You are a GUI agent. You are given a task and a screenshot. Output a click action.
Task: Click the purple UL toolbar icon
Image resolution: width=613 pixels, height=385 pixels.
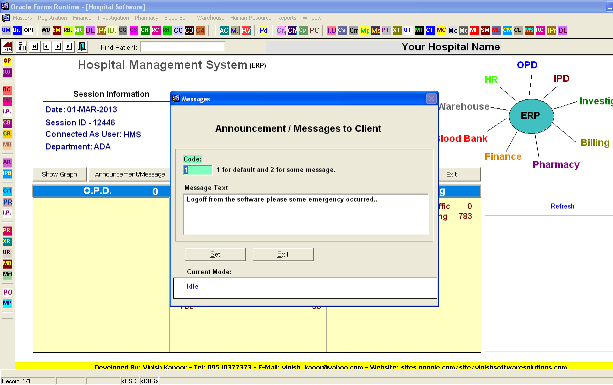tap(90, 30)
